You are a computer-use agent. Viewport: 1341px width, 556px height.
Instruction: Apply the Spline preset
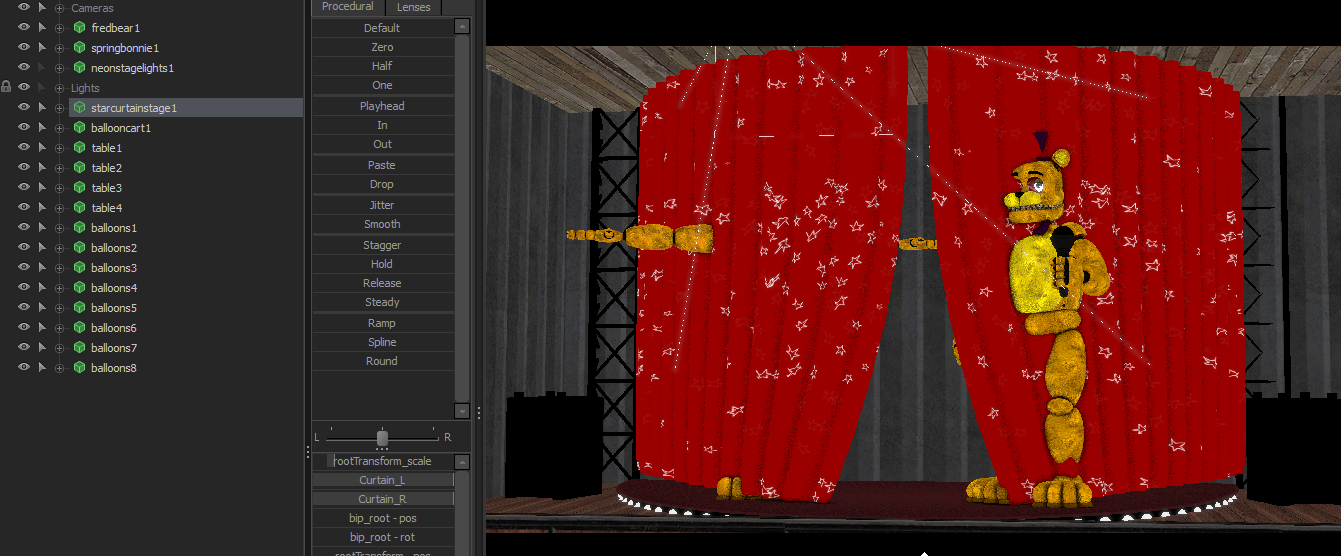click(382, 342)
